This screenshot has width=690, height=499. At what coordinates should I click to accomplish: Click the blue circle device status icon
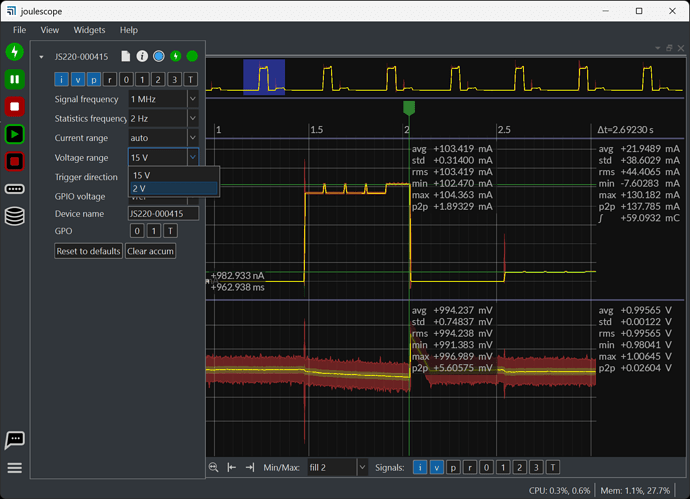tap(158, 56)
